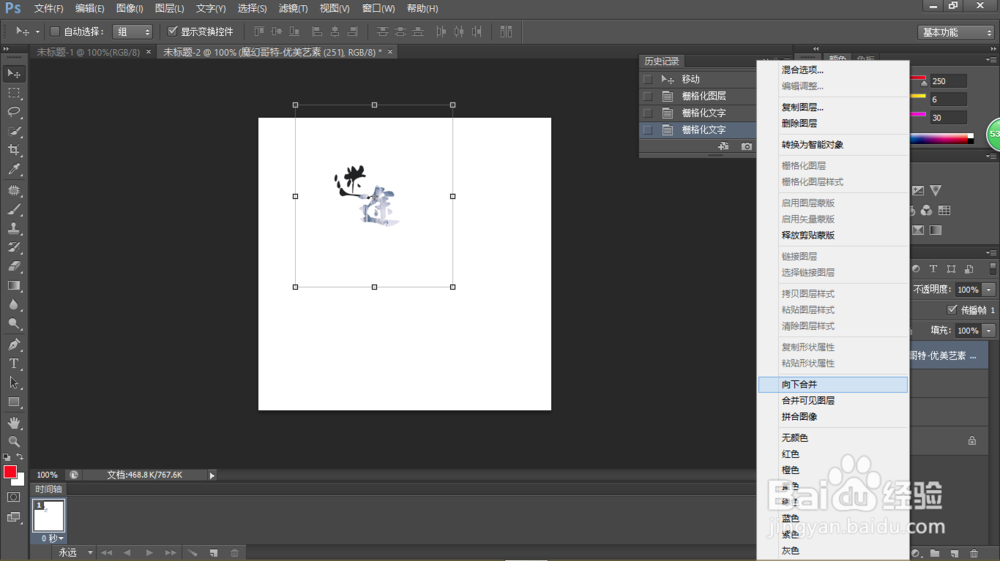This screenshot has width=1000, height=561.
Task: Select the Blur tool
Action: pyautogui.click(x=14, y=305)
